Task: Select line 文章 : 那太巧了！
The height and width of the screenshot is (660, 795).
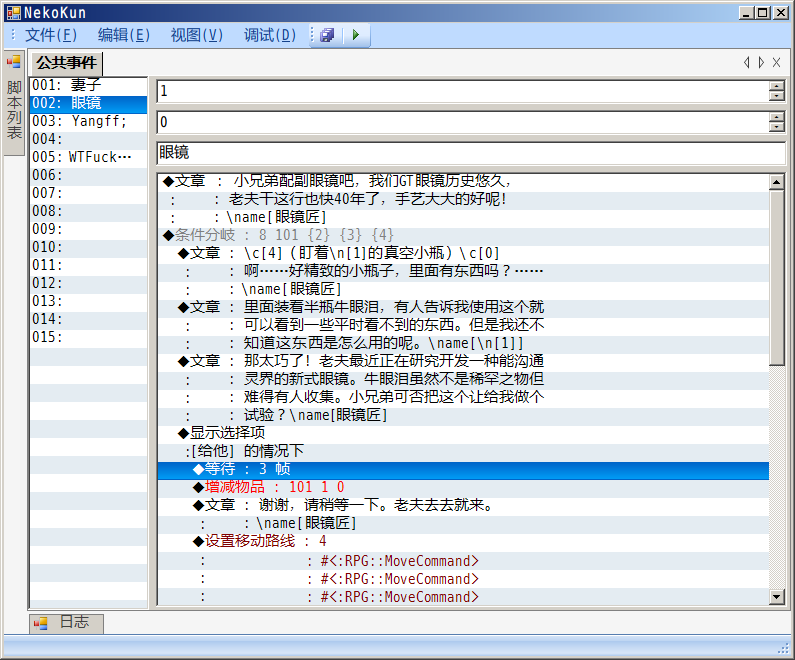Action: 463,361
